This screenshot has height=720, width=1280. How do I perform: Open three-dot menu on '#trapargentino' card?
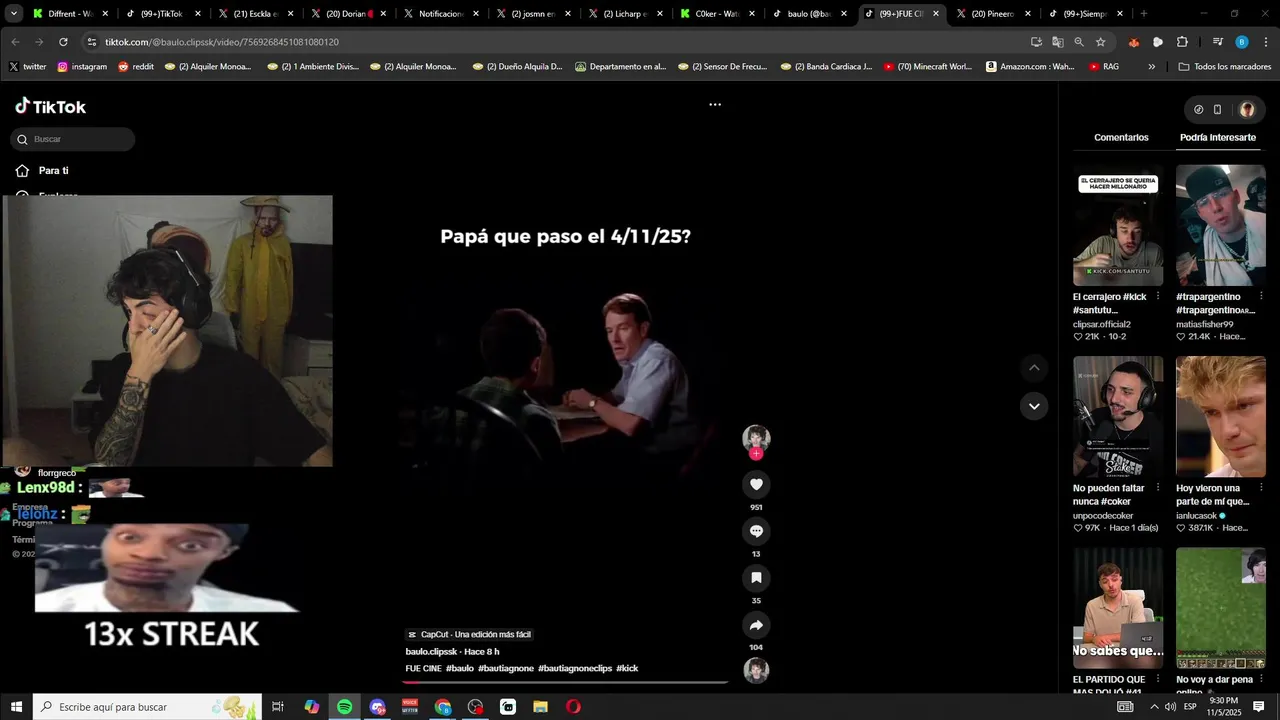pyautogui.click(x=1261, y=297)
